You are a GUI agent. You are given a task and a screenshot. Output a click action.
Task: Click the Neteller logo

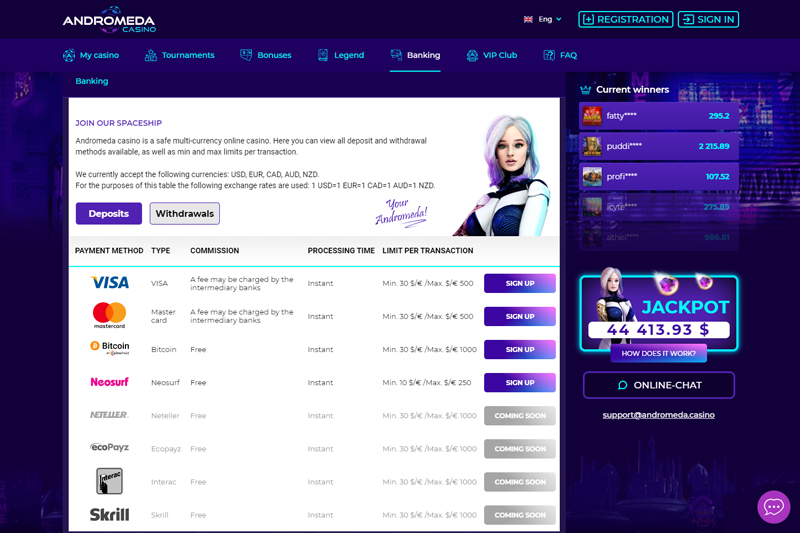click(109, 415)
